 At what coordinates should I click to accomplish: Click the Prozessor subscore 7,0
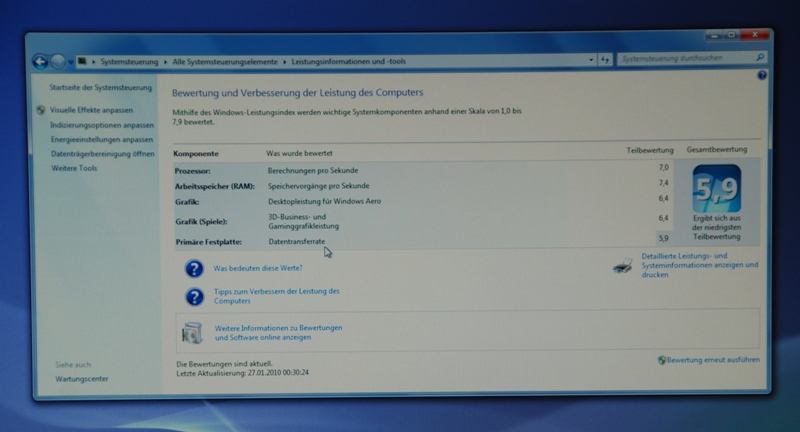click(663, 167)
